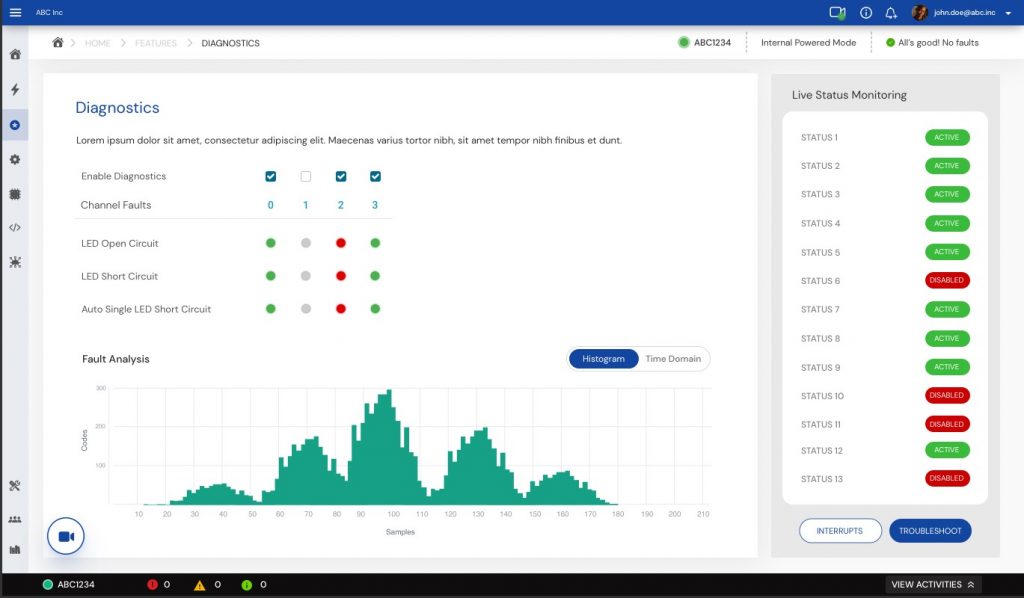The image size is (1024, 598).
Task: Click the INTERRUPTS button
Action: (x=840, y=530)
